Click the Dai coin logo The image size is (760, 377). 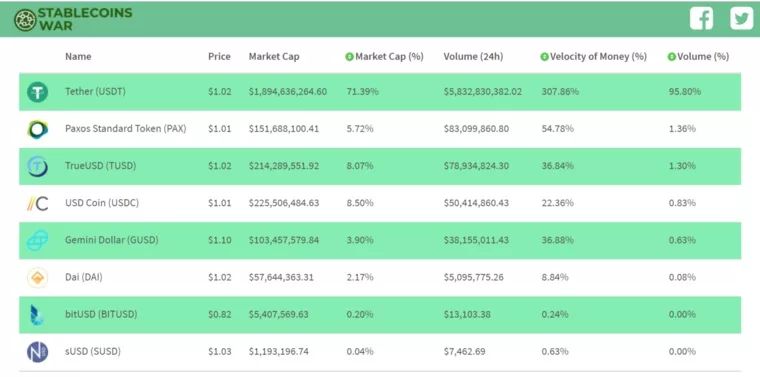click(x=37, y=277)
